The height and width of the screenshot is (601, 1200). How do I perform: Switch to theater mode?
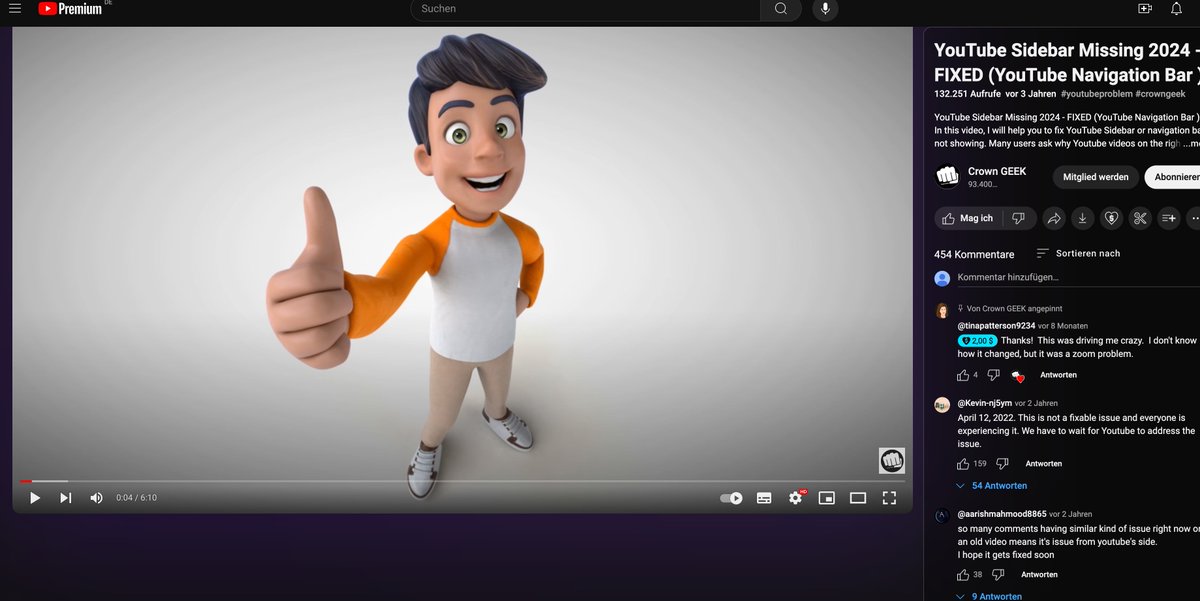pyautogui.click(x=858, y=497)
